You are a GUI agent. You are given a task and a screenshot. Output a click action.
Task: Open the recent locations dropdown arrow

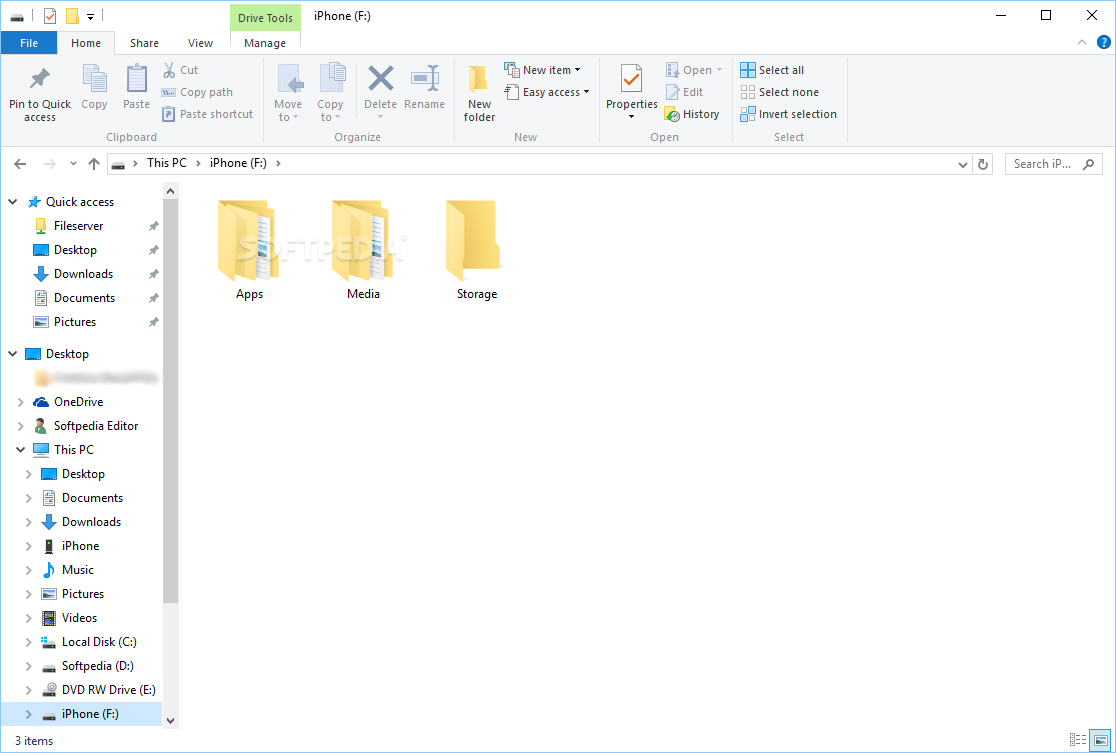73,164
